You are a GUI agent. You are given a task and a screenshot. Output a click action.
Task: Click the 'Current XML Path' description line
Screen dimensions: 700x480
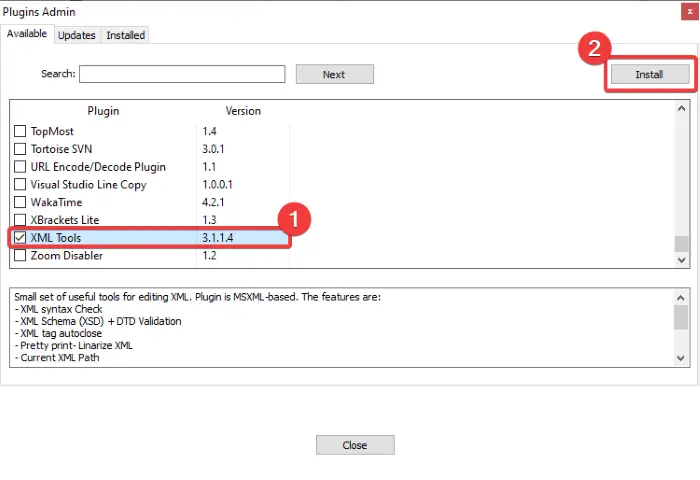57,357
